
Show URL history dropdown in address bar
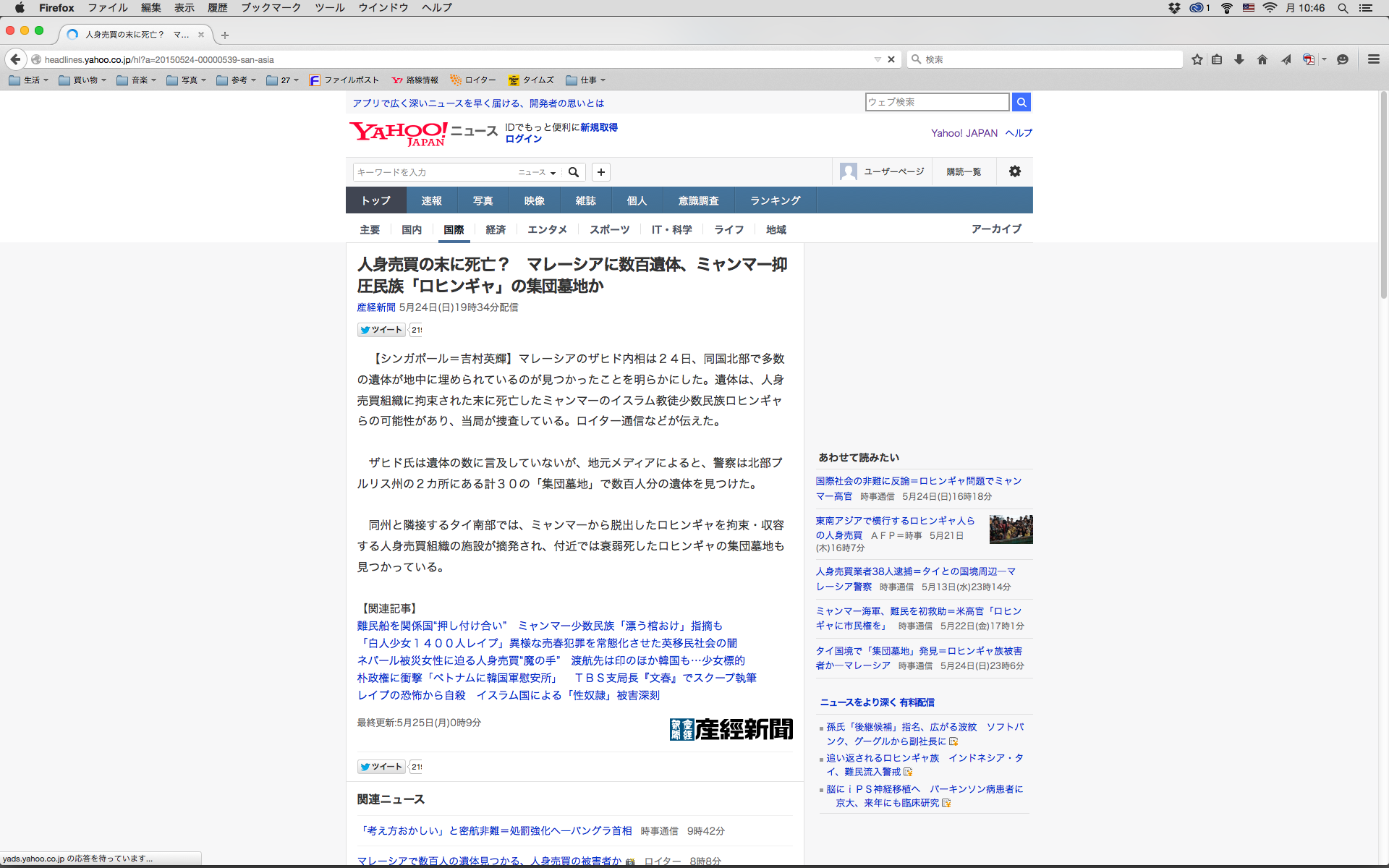click(878, 59)
